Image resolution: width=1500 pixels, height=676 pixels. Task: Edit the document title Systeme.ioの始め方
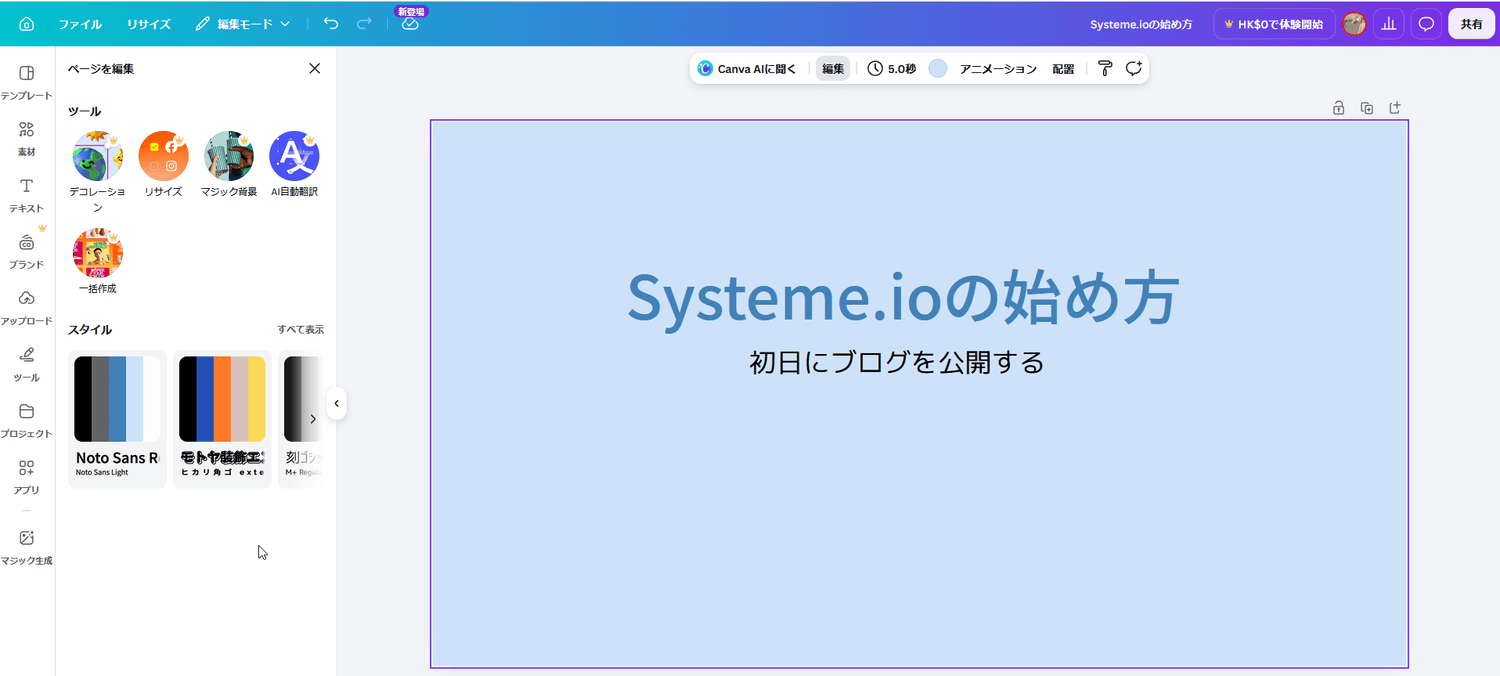tap(1141, 24)
